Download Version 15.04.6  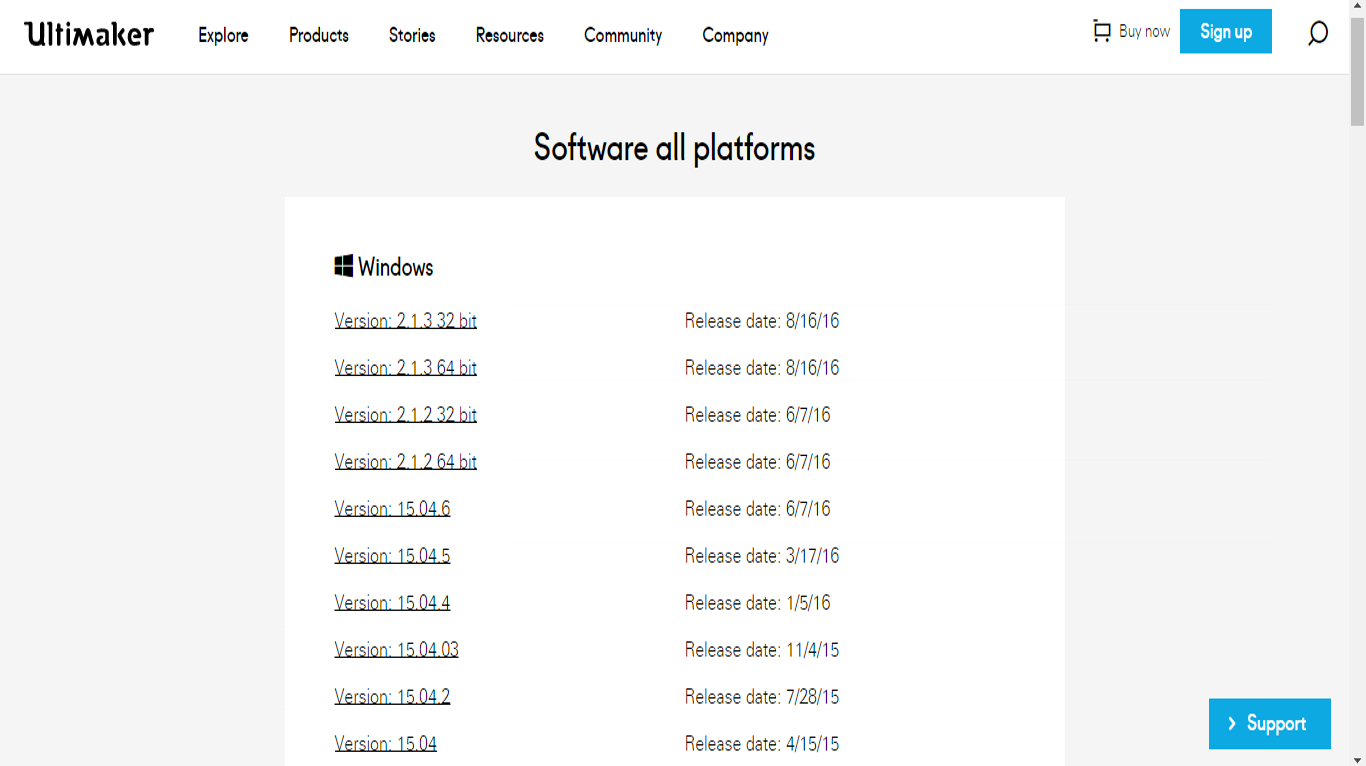click(x=392, y=509)
